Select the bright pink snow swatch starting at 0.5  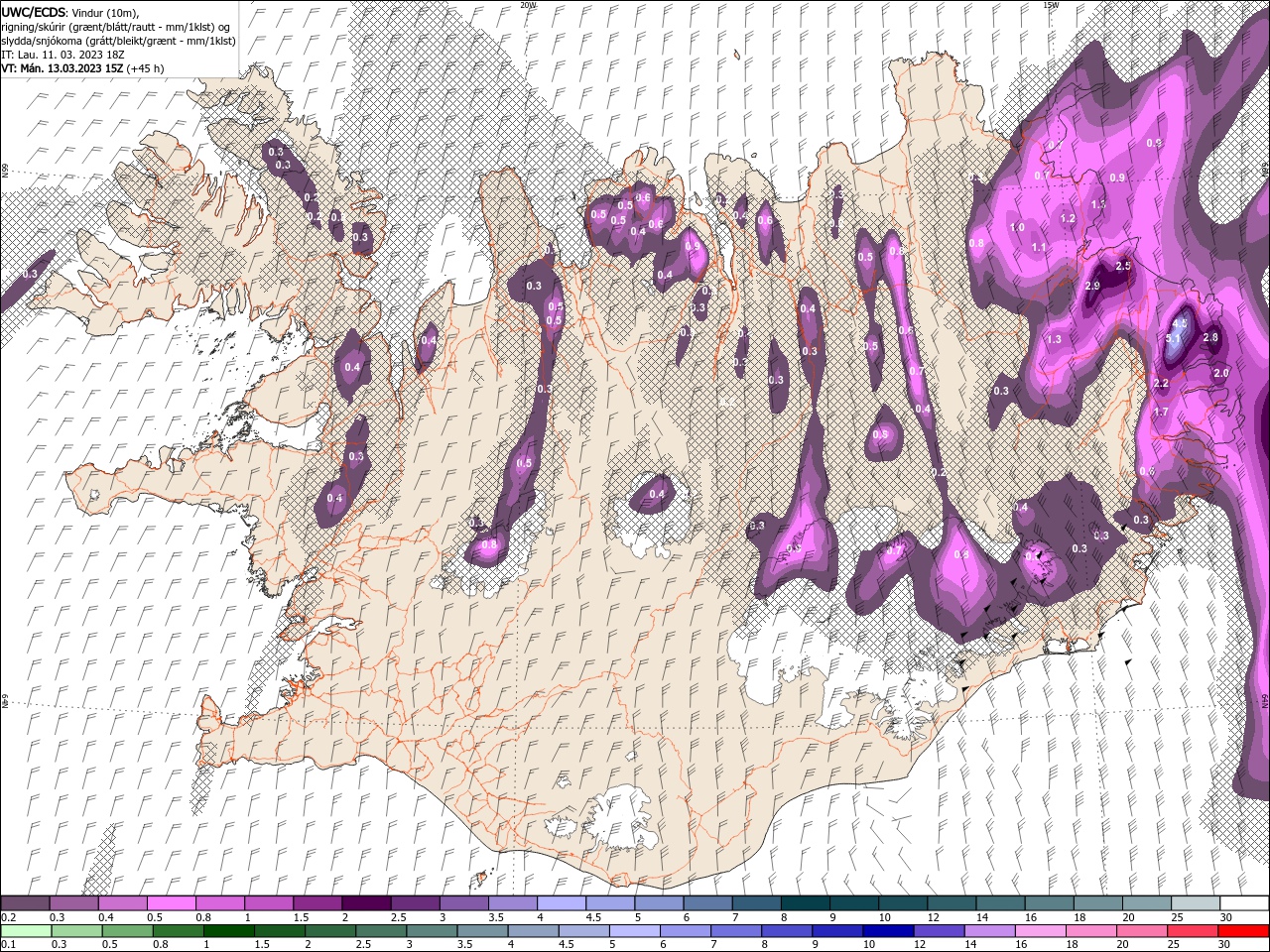172,903
